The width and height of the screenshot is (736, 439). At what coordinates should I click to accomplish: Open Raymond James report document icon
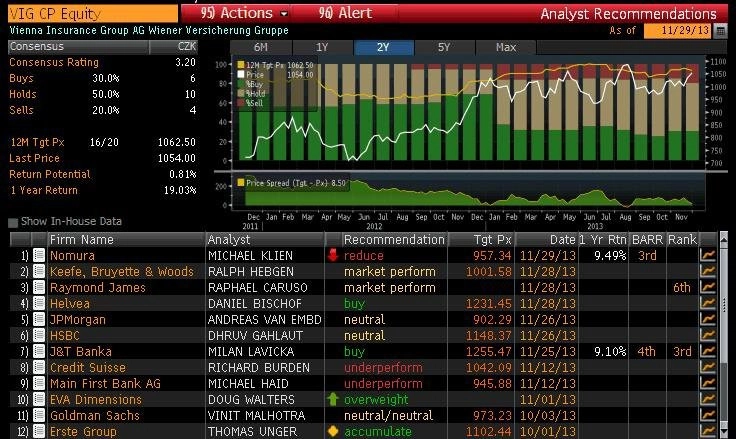pos(39,287)
